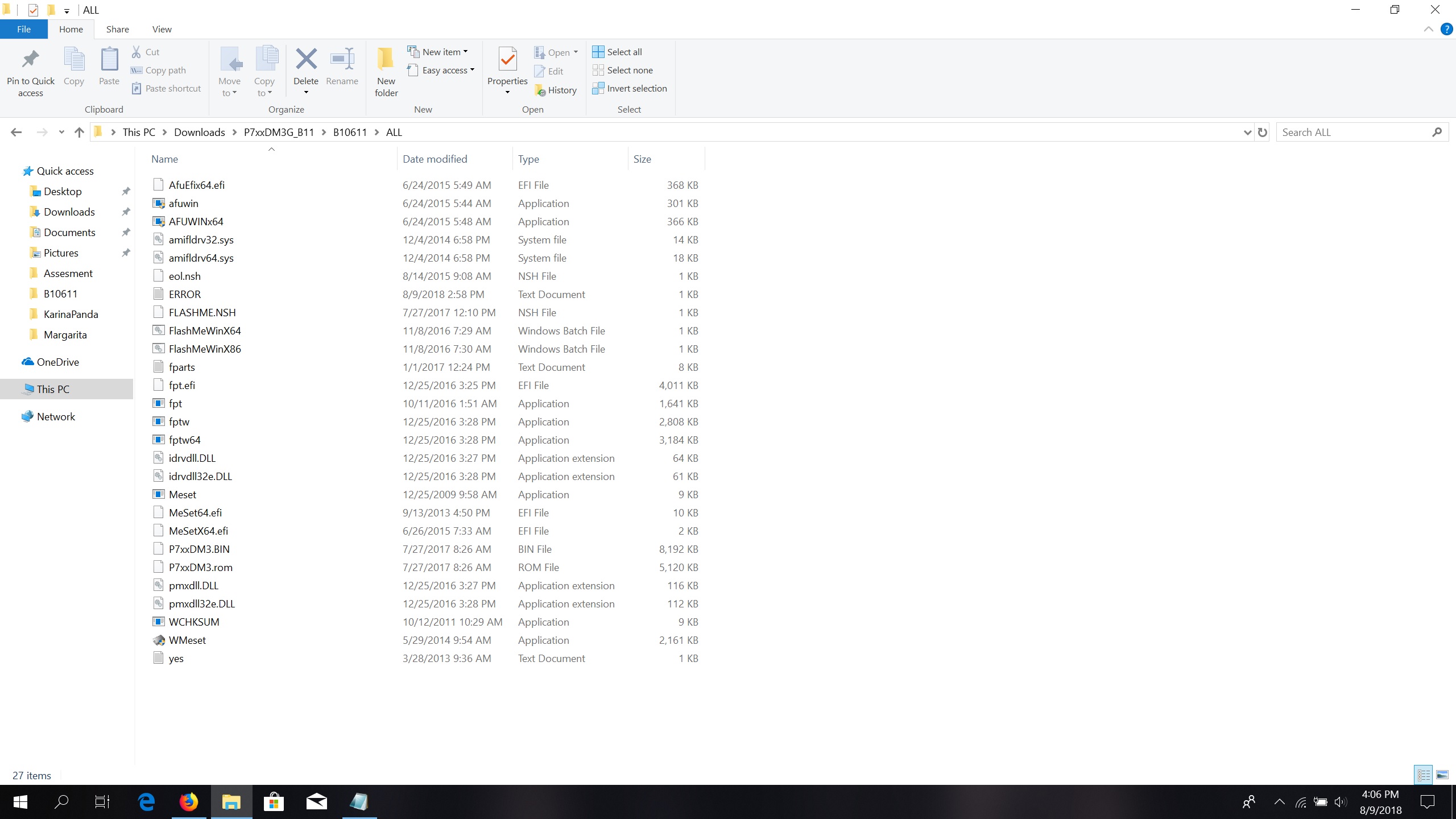This screenshot has width=1456, height=819.
Task: Open Action Center notifications icon
Action: tap(1428, 802)
